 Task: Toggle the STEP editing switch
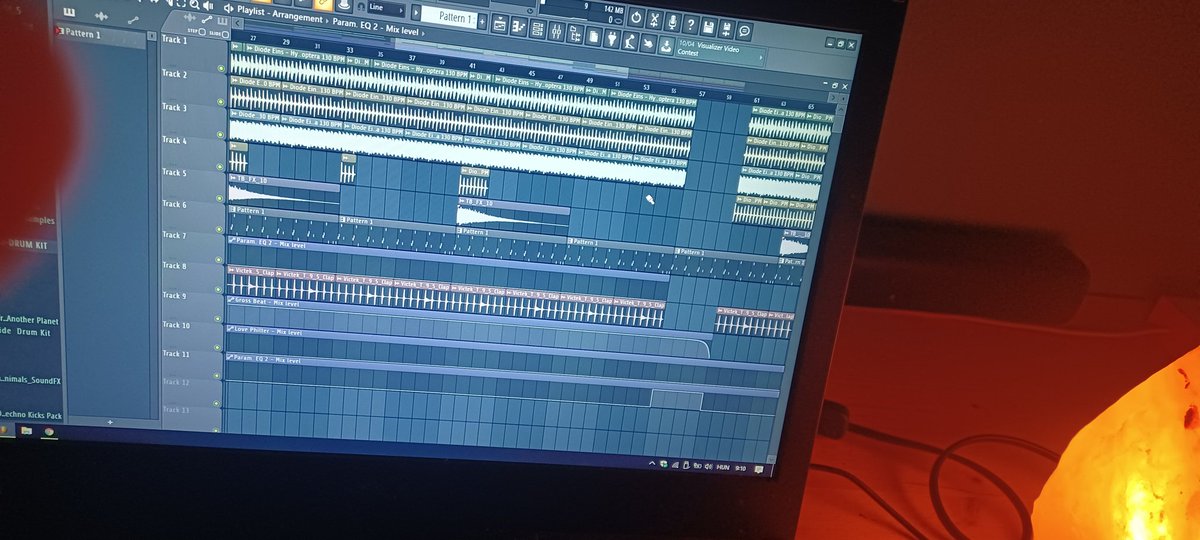[x=201, y=31]
